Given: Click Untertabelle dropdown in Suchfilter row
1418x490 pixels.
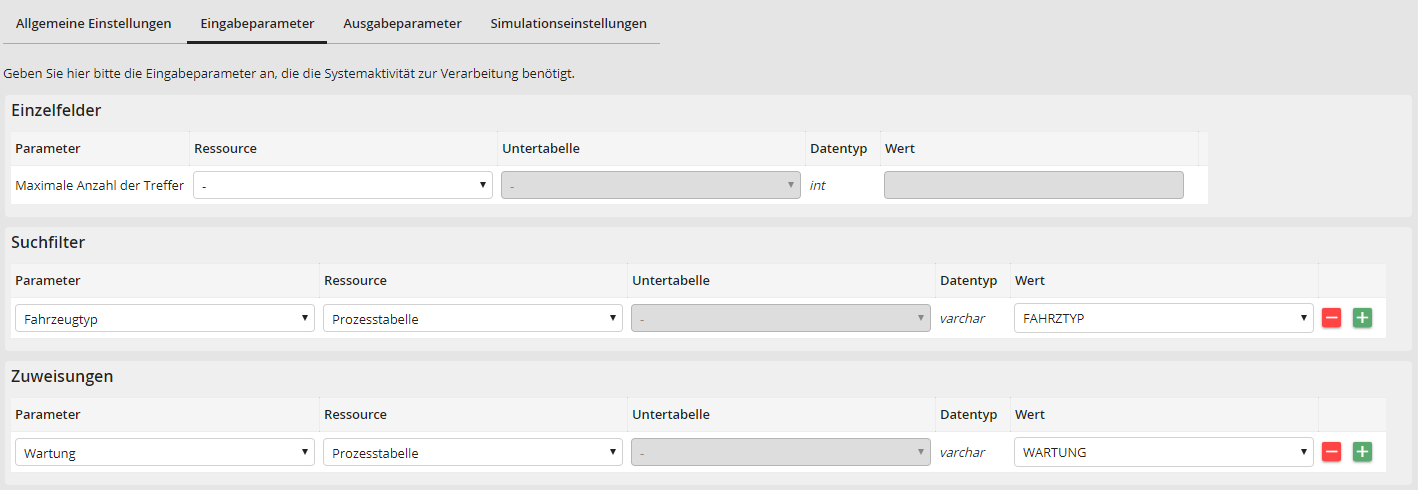Looking at the screenshot, I should click(x=780, y=318).
